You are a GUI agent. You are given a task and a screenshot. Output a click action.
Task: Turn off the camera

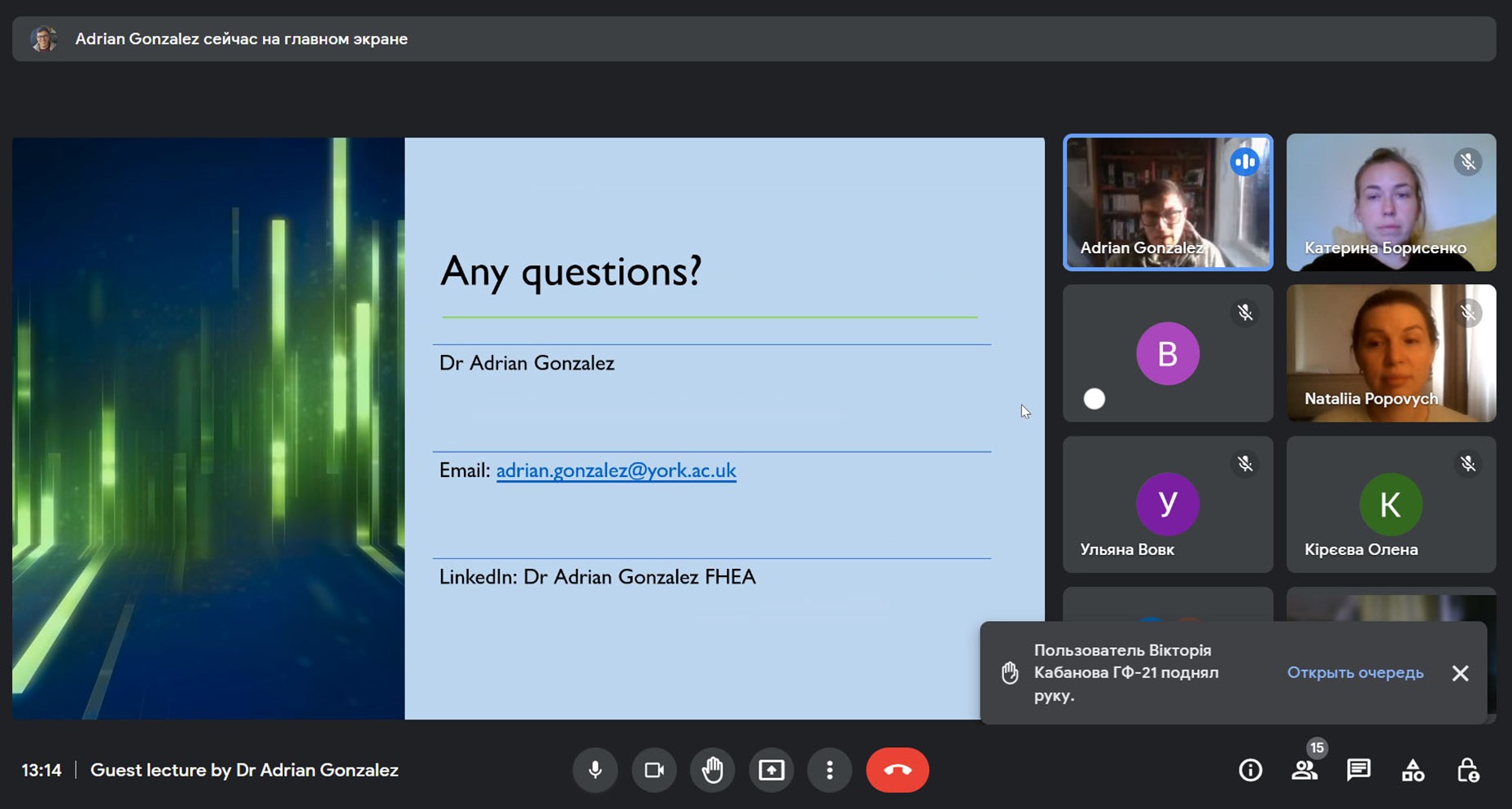coord(653,770)
